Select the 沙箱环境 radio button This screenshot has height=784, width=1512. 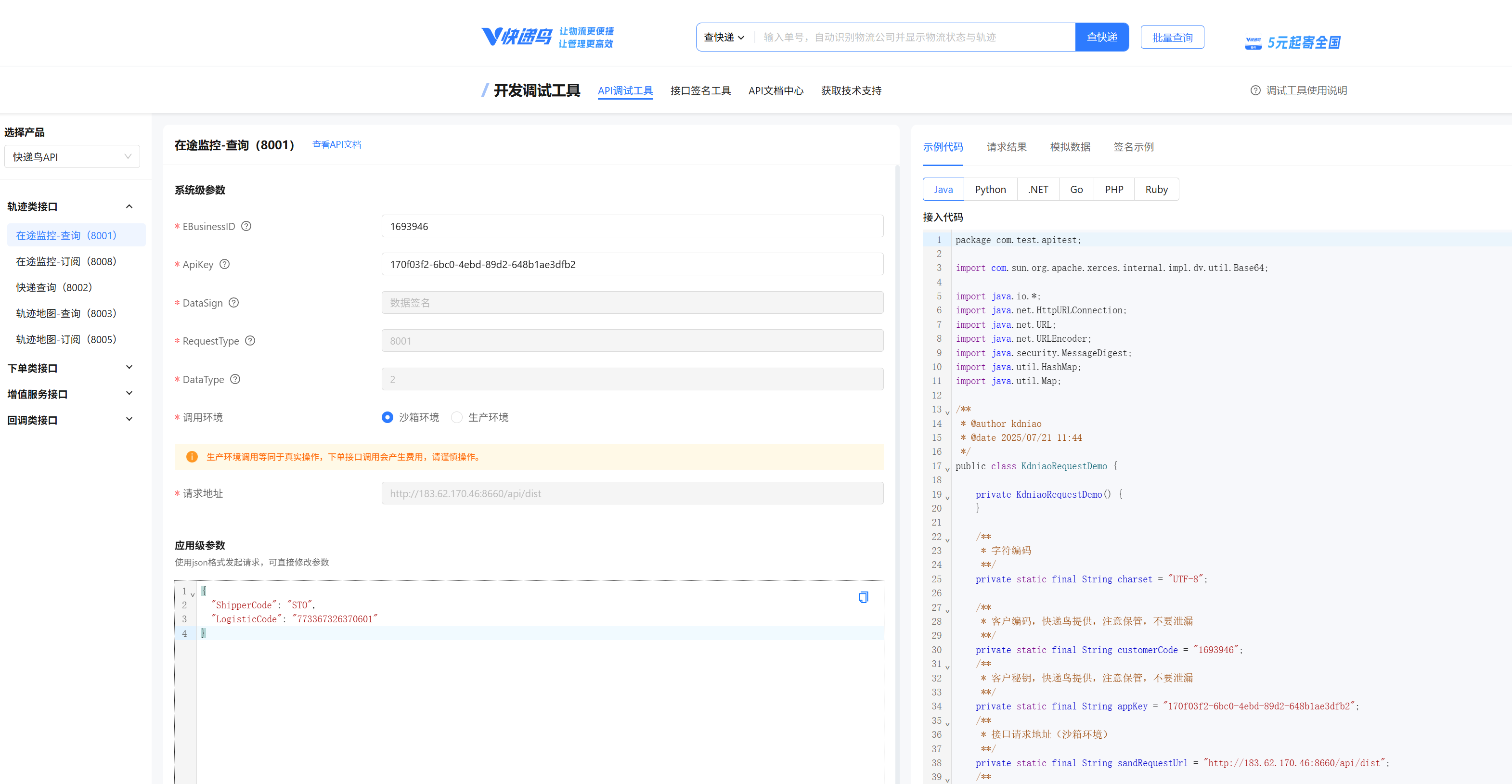click(388, 417)
